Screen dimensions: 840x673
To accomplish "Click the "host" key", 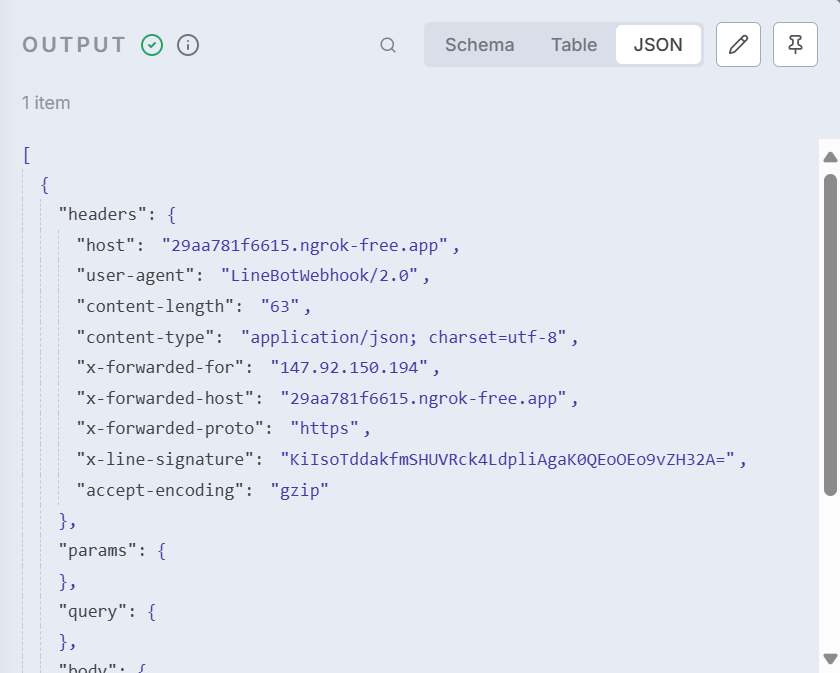I will click(x=104, y=245).
